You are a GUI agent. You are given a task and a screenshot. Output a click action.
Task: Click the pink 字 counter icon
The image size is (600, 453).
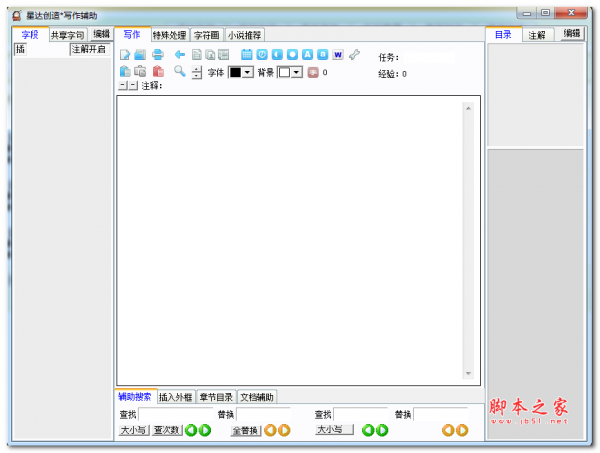point(313,72)
